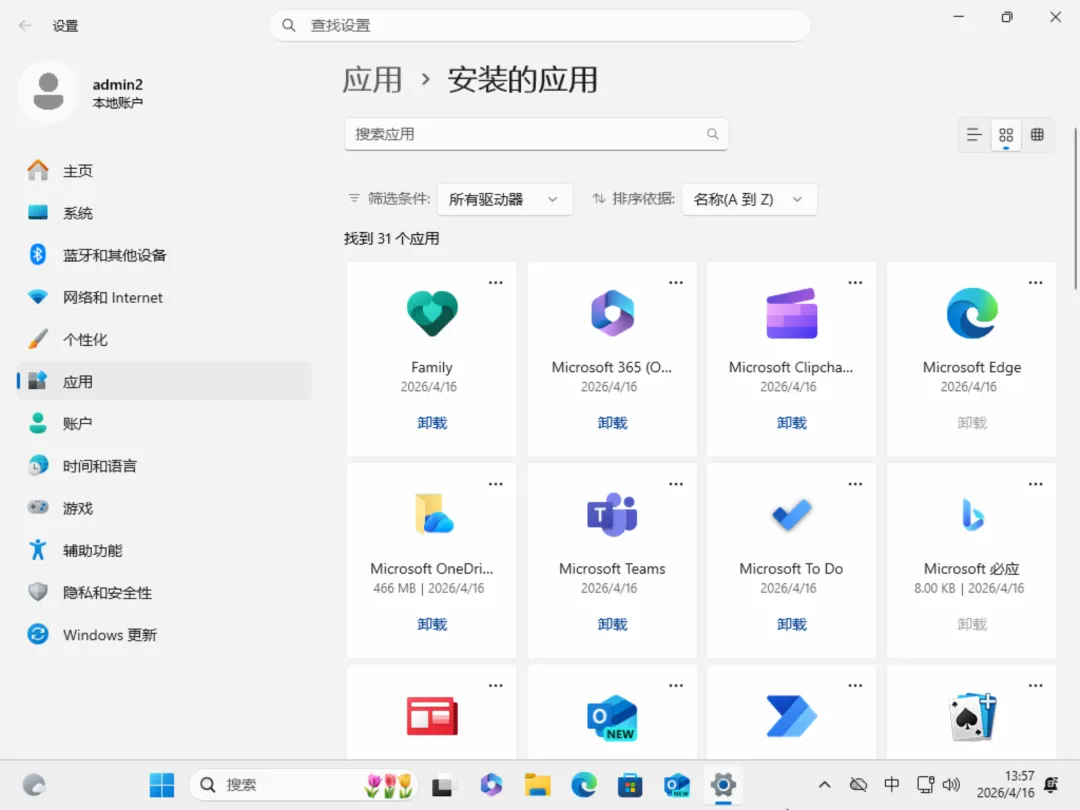The image size is (1080, 810).
Task: Click 应用 in the breadcrumb heading
Action: point(373,80)
